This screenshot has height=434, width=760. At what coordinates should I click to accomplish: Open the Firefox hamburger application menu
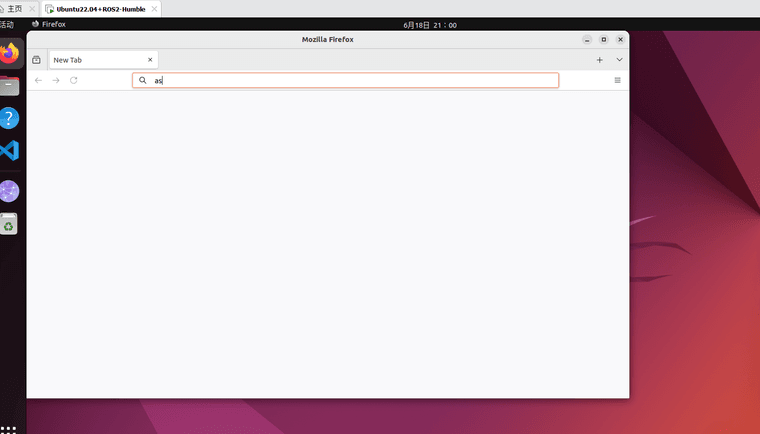click(618, 80)
